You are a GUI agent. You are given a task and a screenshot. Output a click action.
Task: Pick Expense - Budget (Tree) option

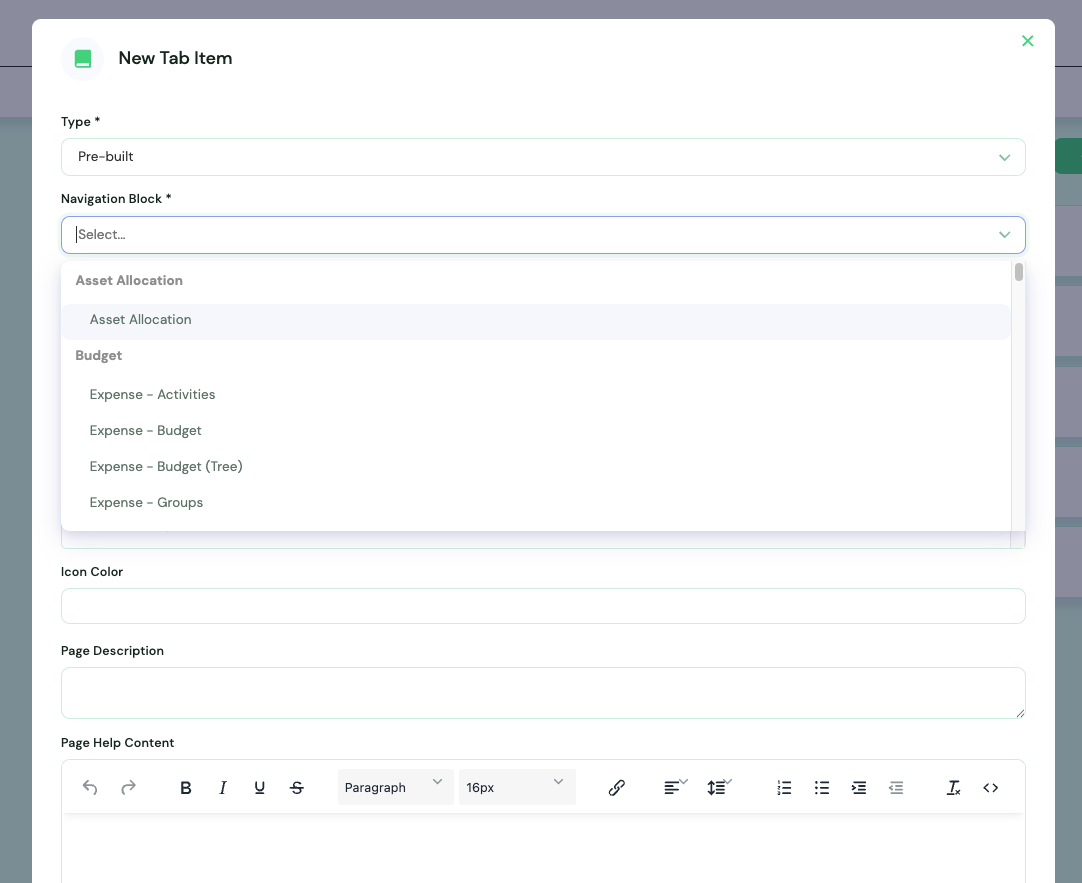pos(535,466)
